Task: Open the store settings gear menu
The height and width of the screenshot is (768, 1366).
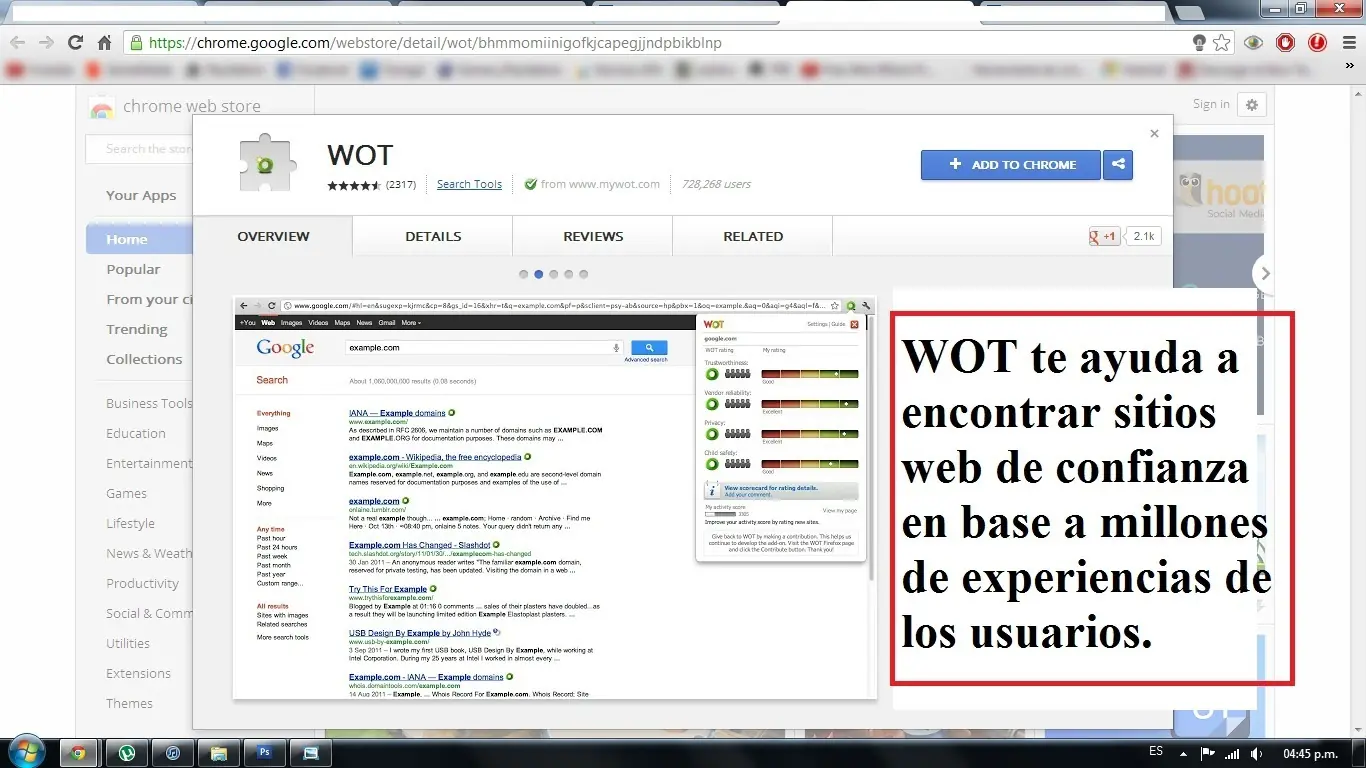Action: coord(1251,104)
